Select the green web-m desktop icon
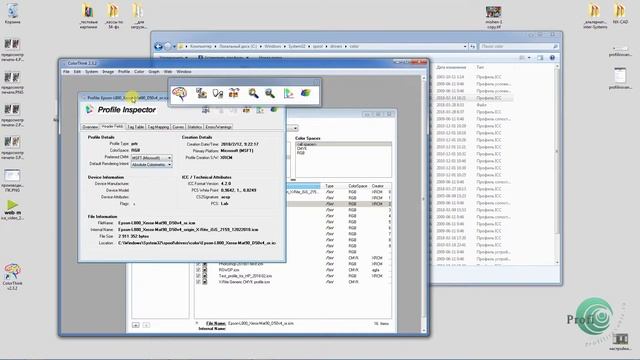 pos(12,209)
